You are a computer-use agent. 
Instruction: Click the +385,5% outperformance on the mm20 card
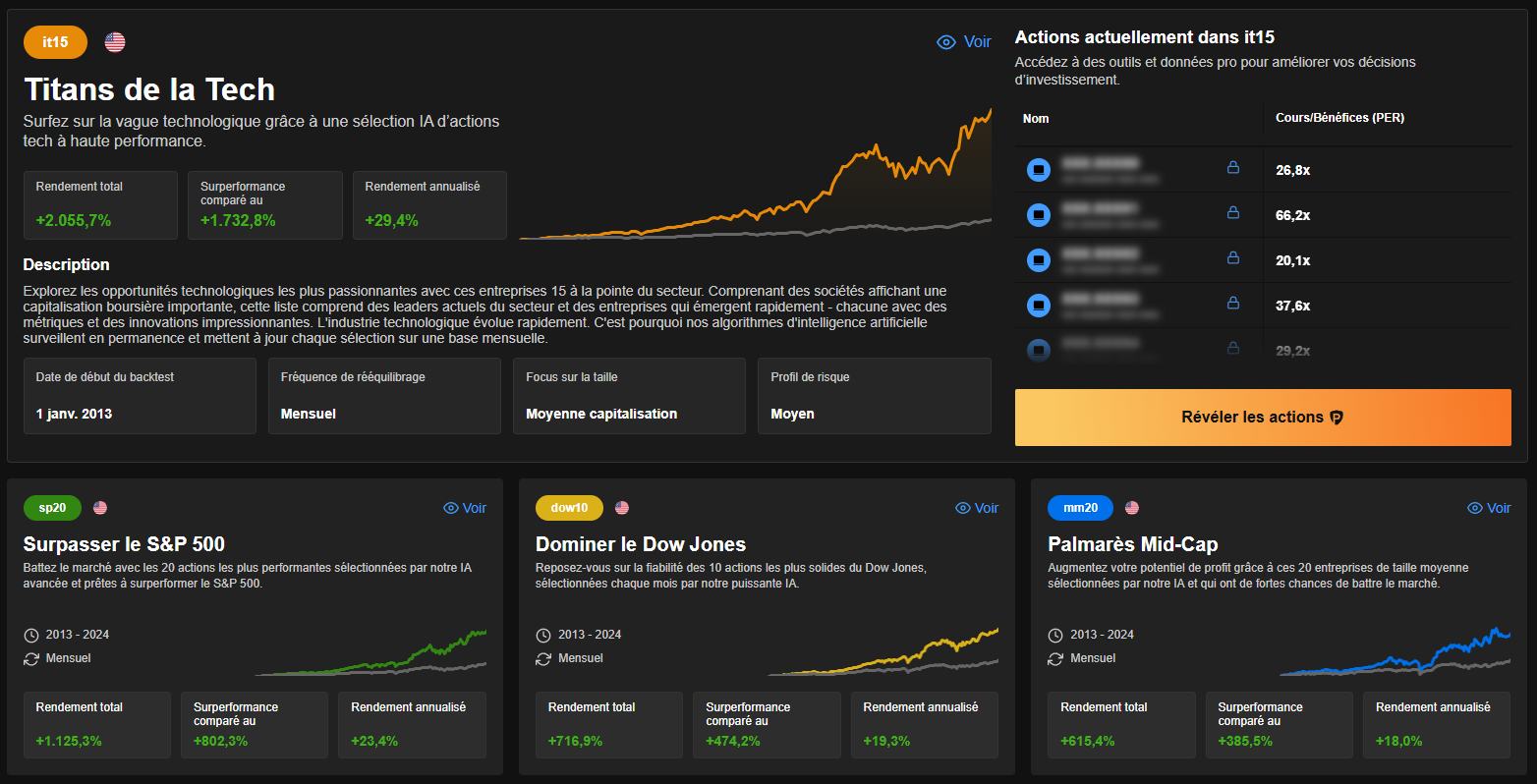1245,741
